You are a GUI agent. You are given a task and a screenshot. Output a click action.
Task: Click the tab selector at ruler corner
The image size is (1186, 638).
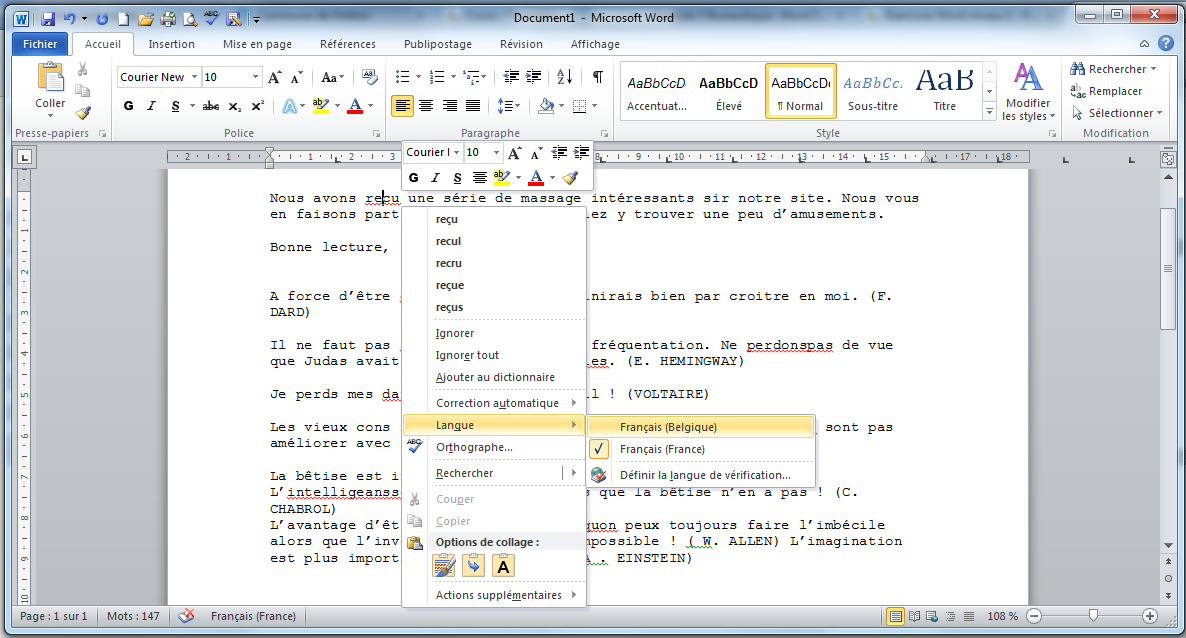pos(25,157)
